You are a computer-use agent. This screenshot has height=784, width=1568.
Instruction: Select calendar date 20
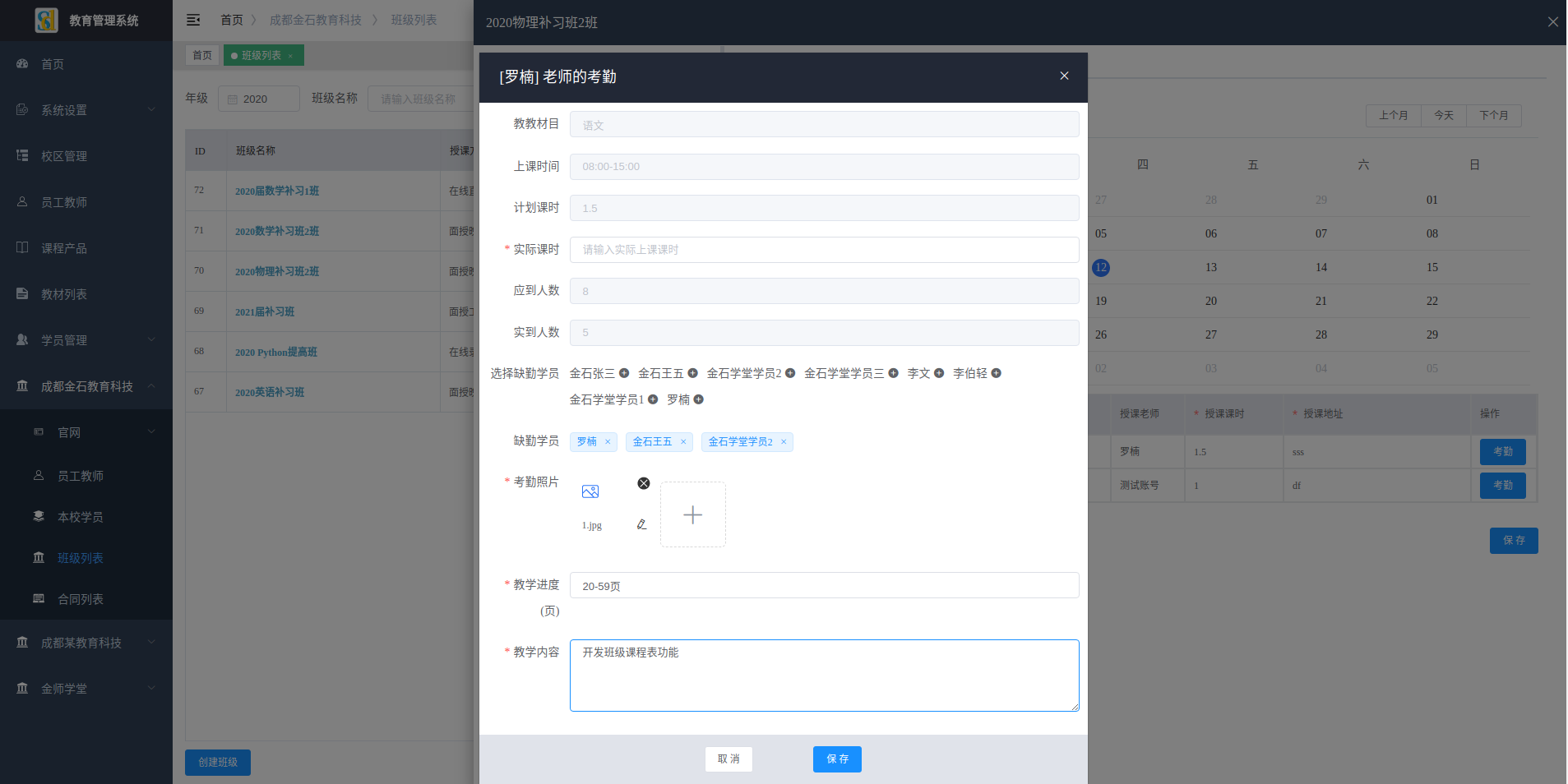pyautogui.click(x=1211, y=301)
